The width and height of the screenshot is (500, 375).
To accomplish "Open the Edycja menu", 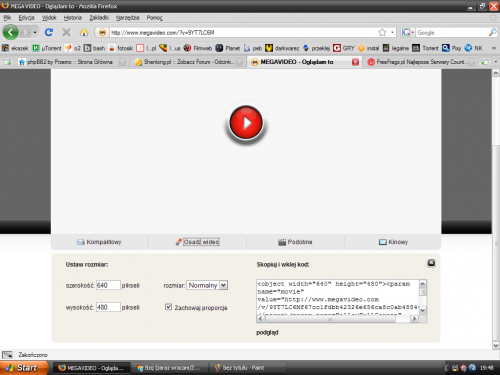I will coord(26,18).
